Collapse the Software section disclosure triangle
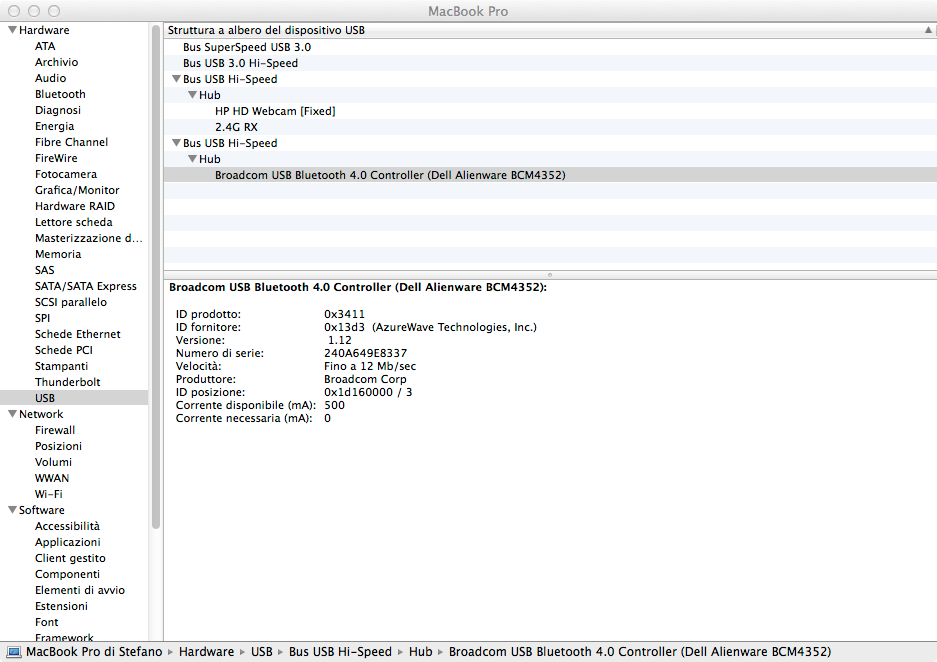 (x=12, y=510)
